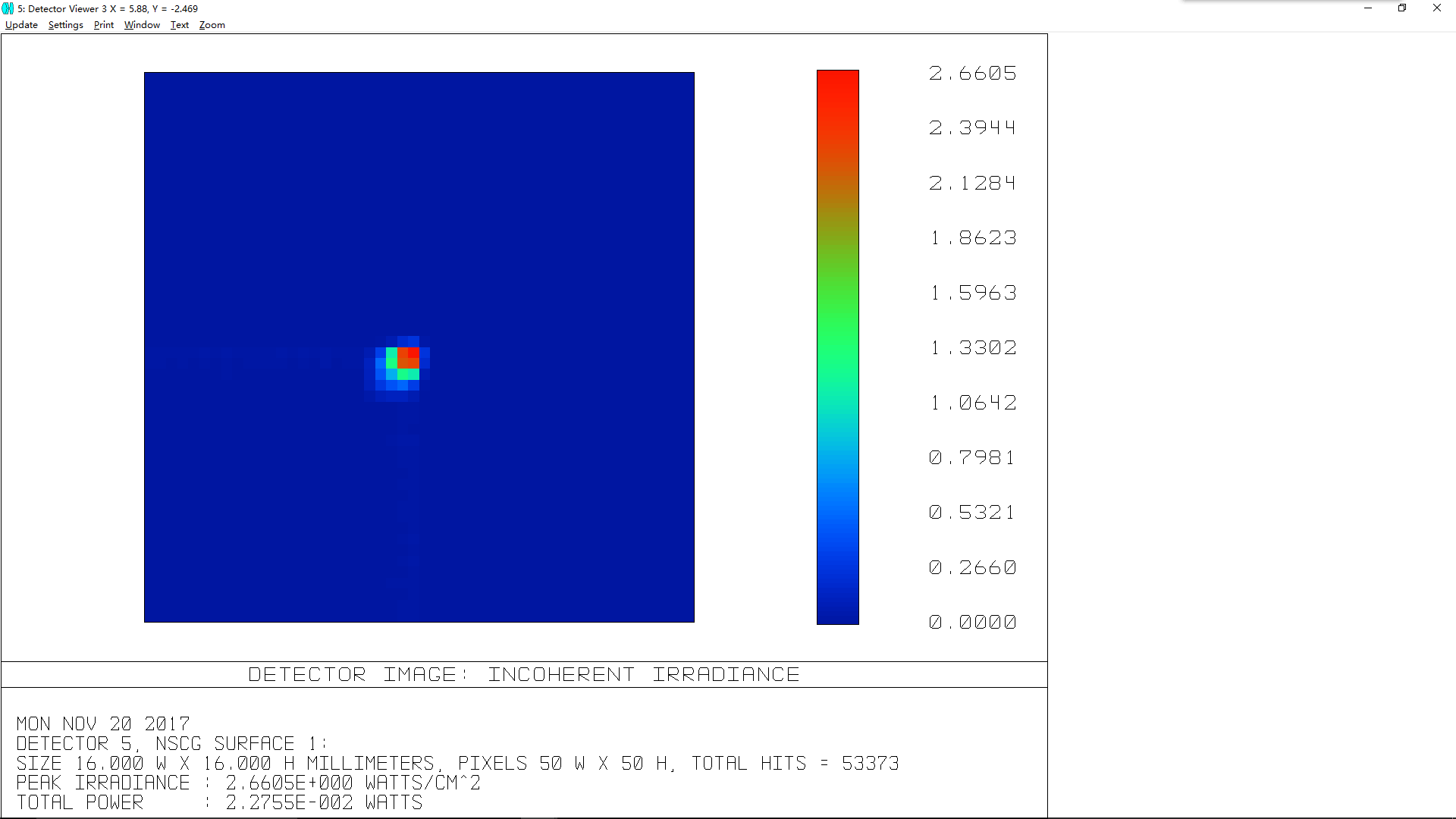1456x819 pixels.
Task: Click the Peak Irradiance value line
Action: pyautogui.click(x=248, y=783)
